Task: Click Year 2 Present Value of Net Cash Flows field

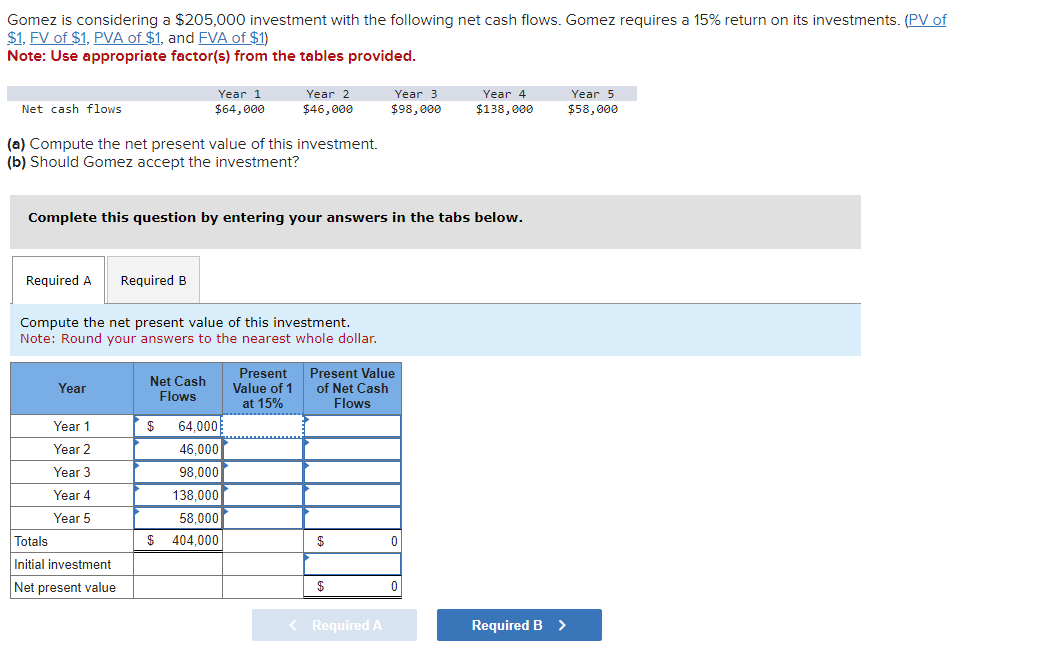Action: [353, 449]
